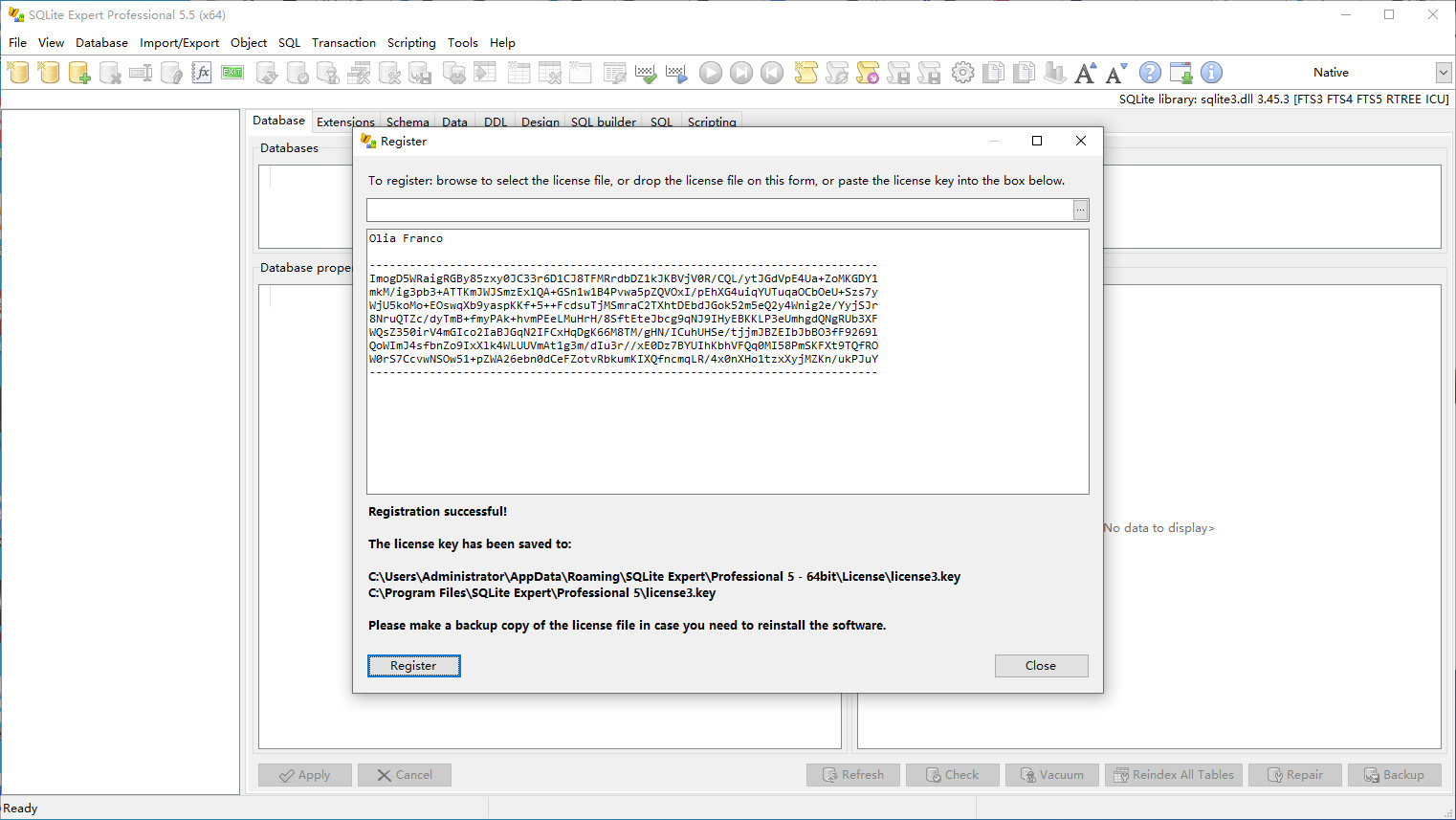Click the blue info About icon

tap(1211, 73)
